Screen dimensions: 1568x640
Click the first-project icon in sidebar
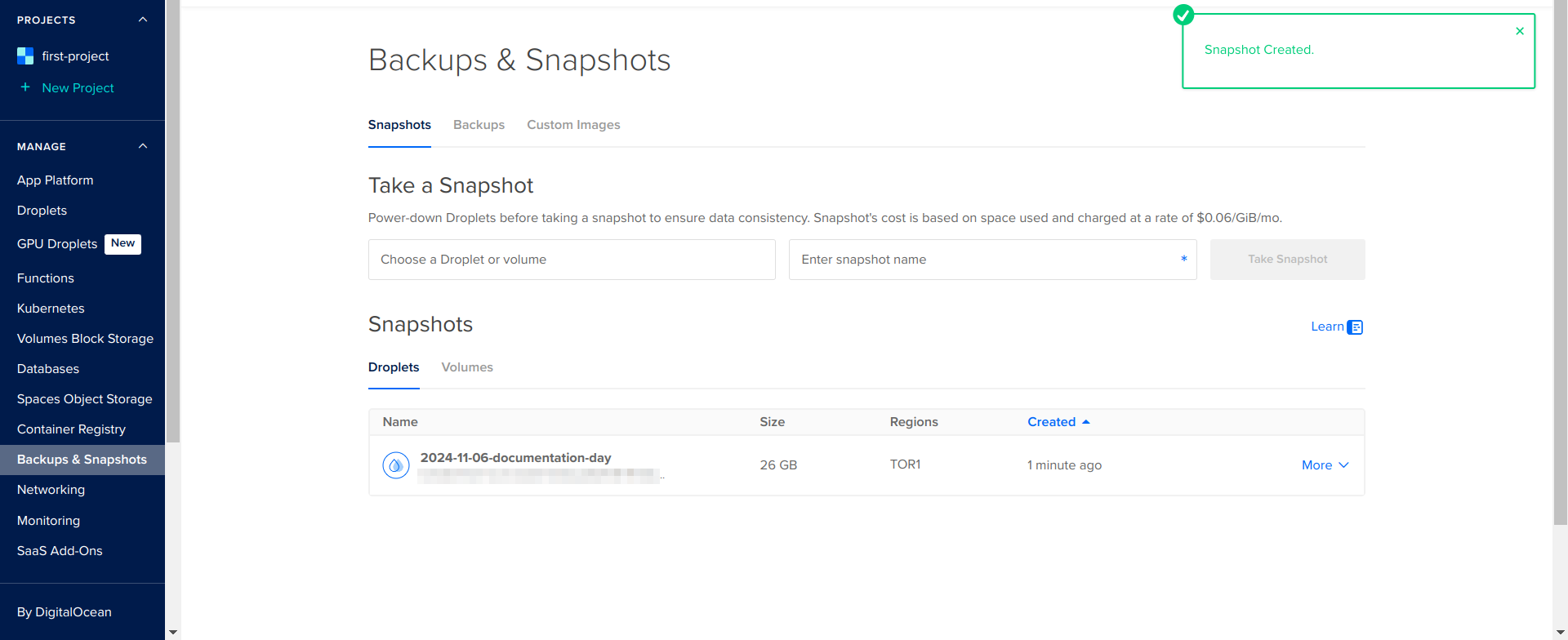pyautogui.click(x=25, y=56)
